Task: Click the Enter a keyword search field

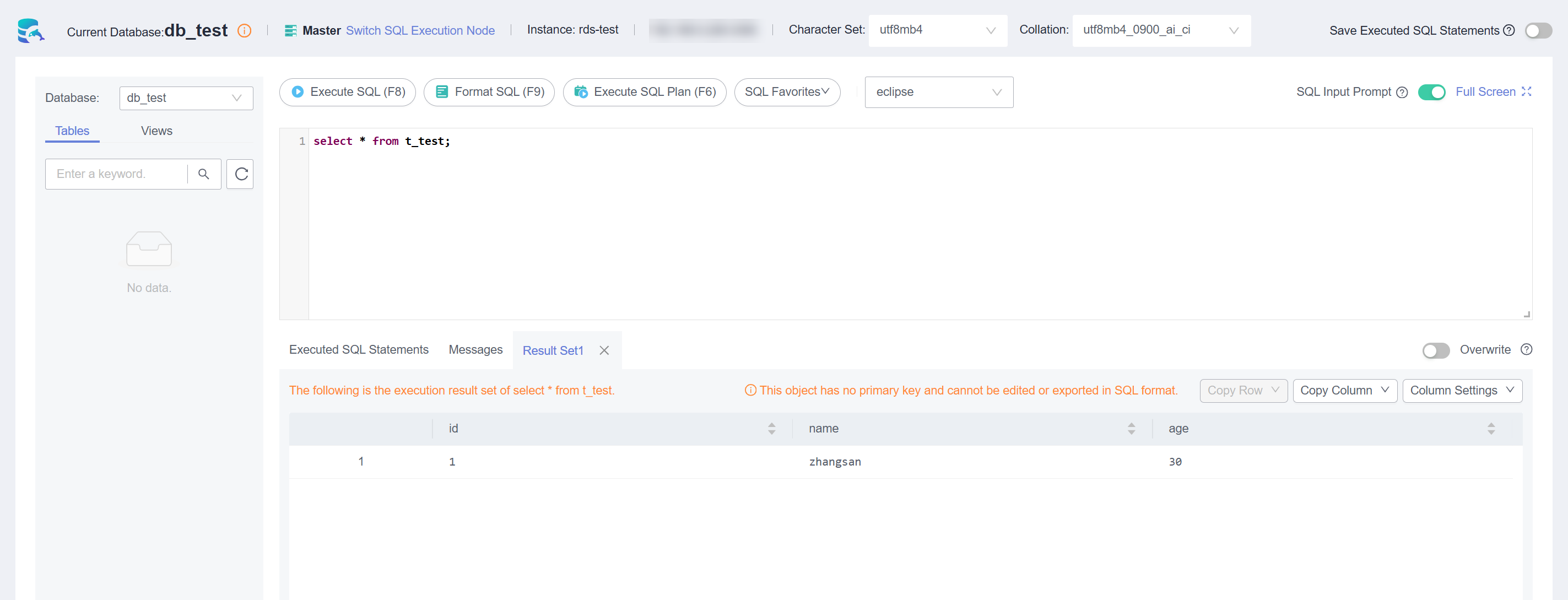Action: pyautogui.click(x=116, y=174)
